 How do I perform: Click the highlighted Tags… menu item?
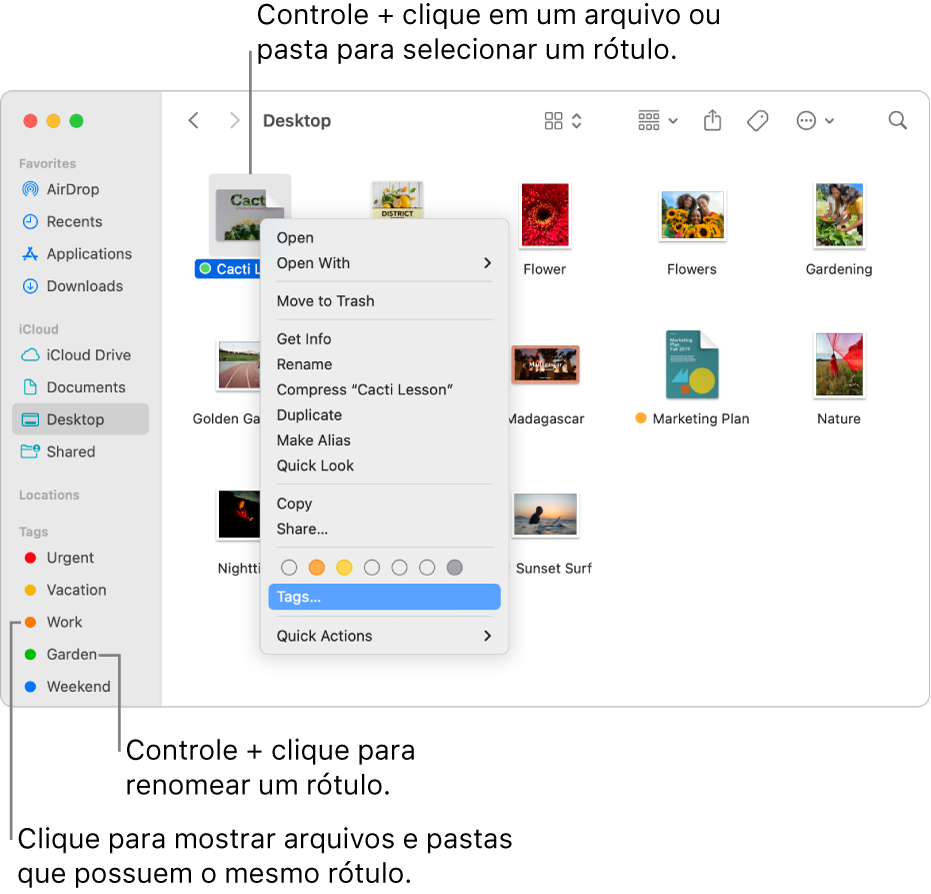(384, 597)
